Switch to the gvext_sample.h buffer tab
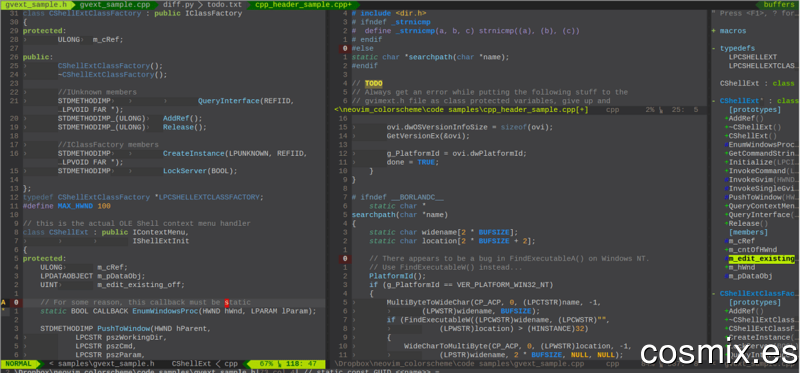Viewport: 800px width, 373px height. coord(36,4)
